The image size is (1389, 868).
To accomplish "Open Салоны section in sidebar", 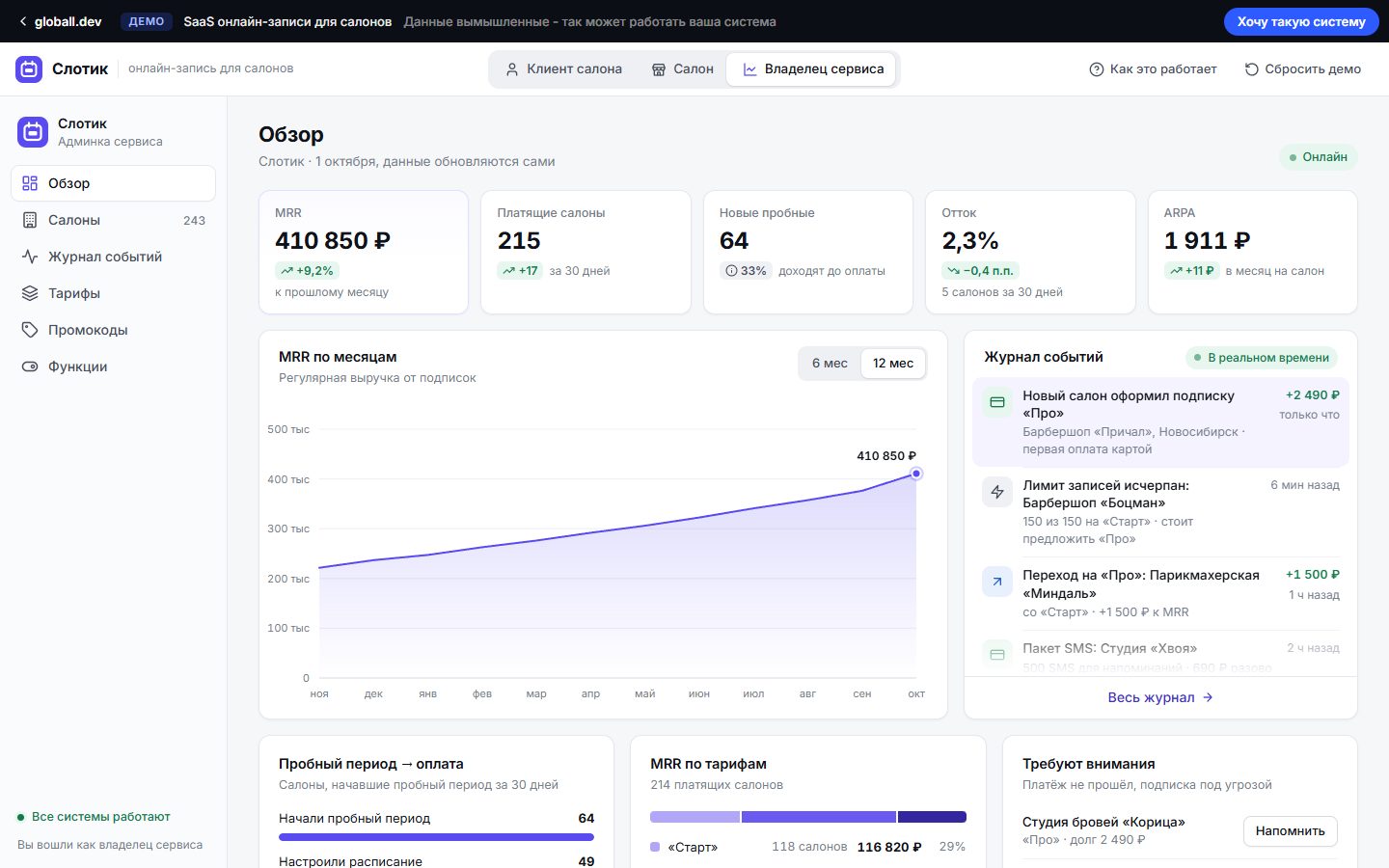I will [x=113, y=220].
